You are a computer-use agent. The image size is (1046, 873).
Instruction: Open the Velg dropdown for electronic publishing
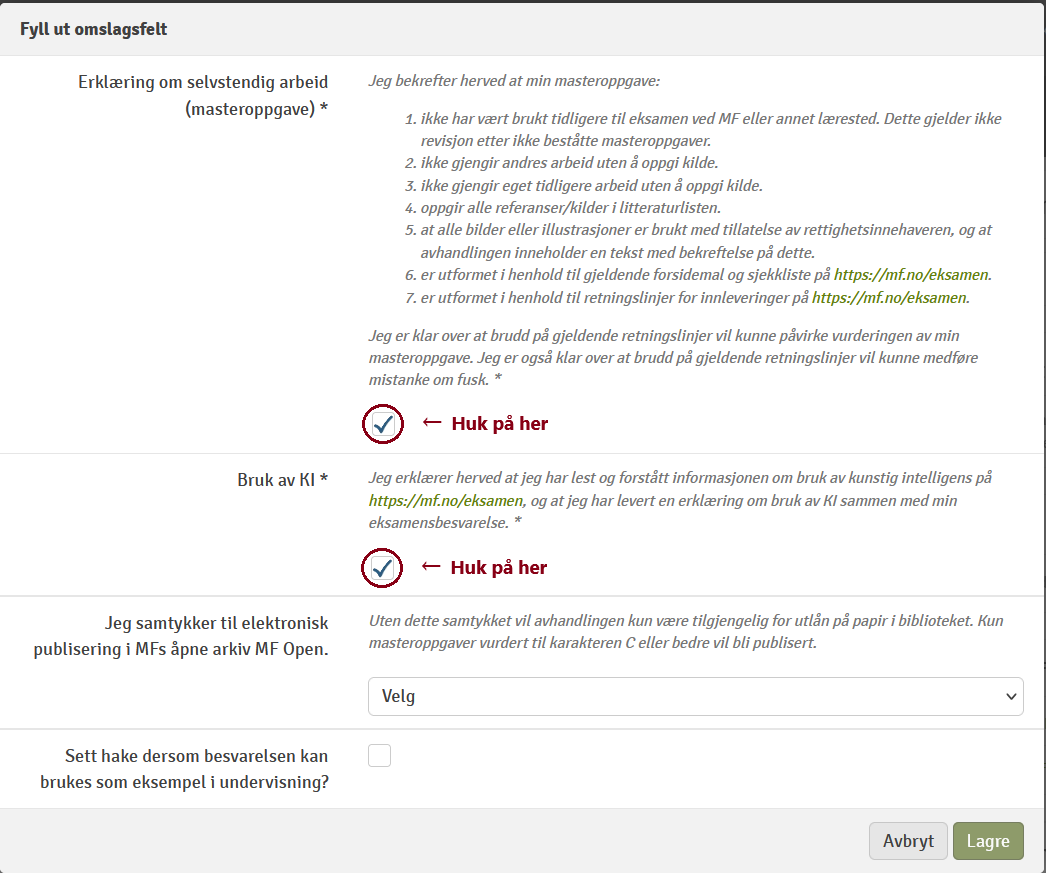pyautogui.click(x=695, y=696)
